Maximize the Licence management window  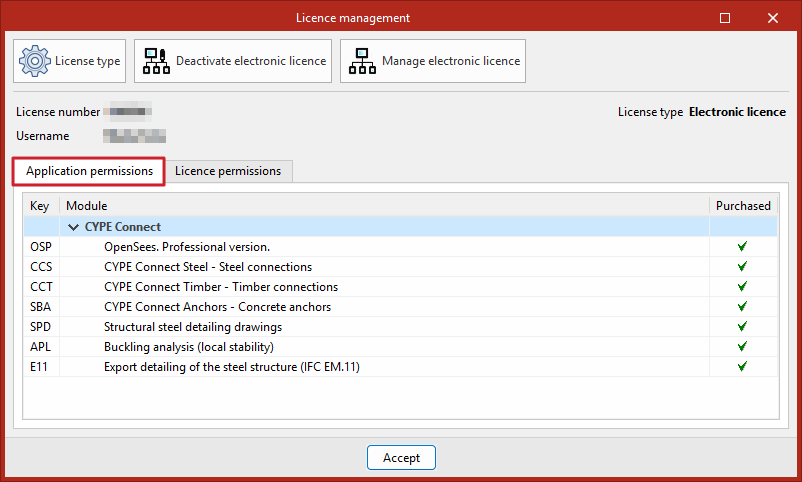tap(725, 18)
